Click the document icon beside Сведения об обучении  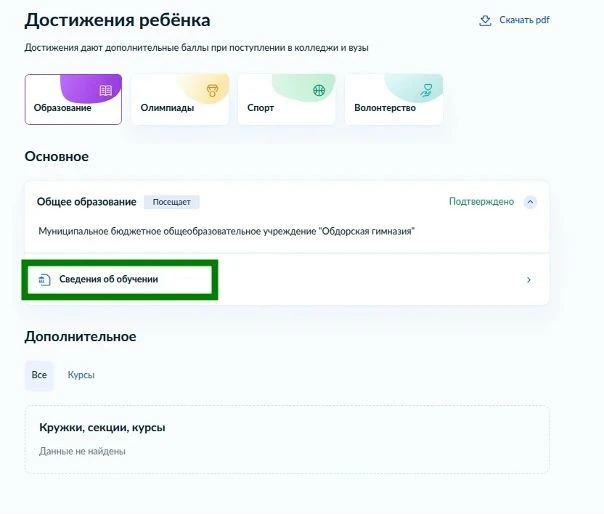point(44,280)
